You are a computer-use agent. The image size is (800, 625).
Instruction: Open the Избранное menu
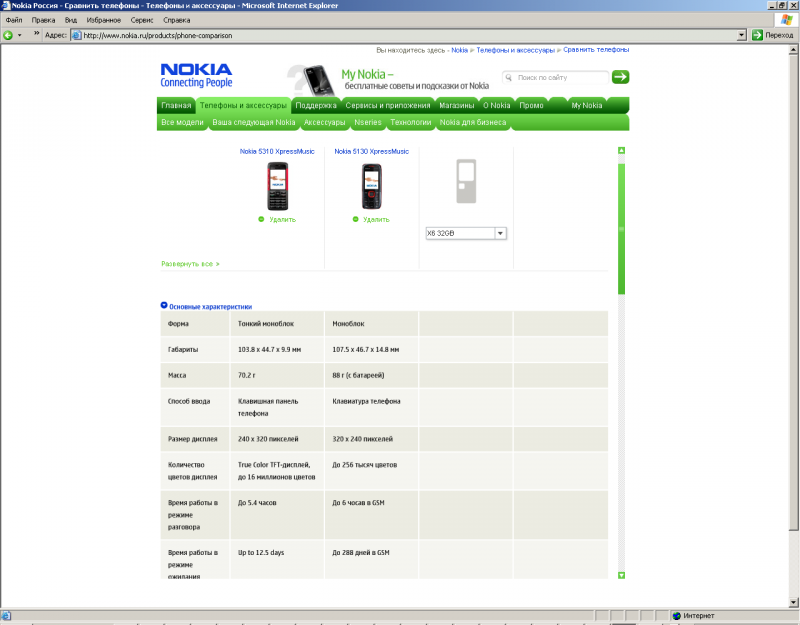(104, 20)
